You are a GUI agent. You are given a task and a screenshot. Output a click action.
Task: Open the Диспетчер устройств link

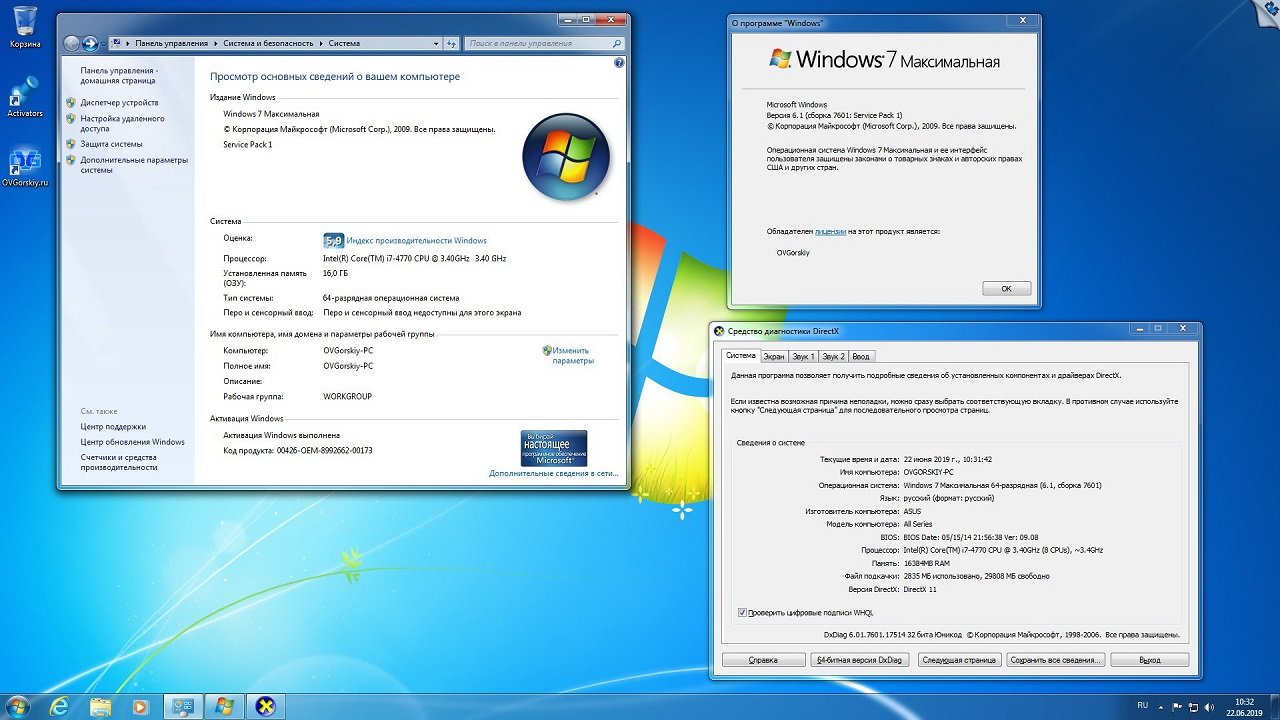119,103
